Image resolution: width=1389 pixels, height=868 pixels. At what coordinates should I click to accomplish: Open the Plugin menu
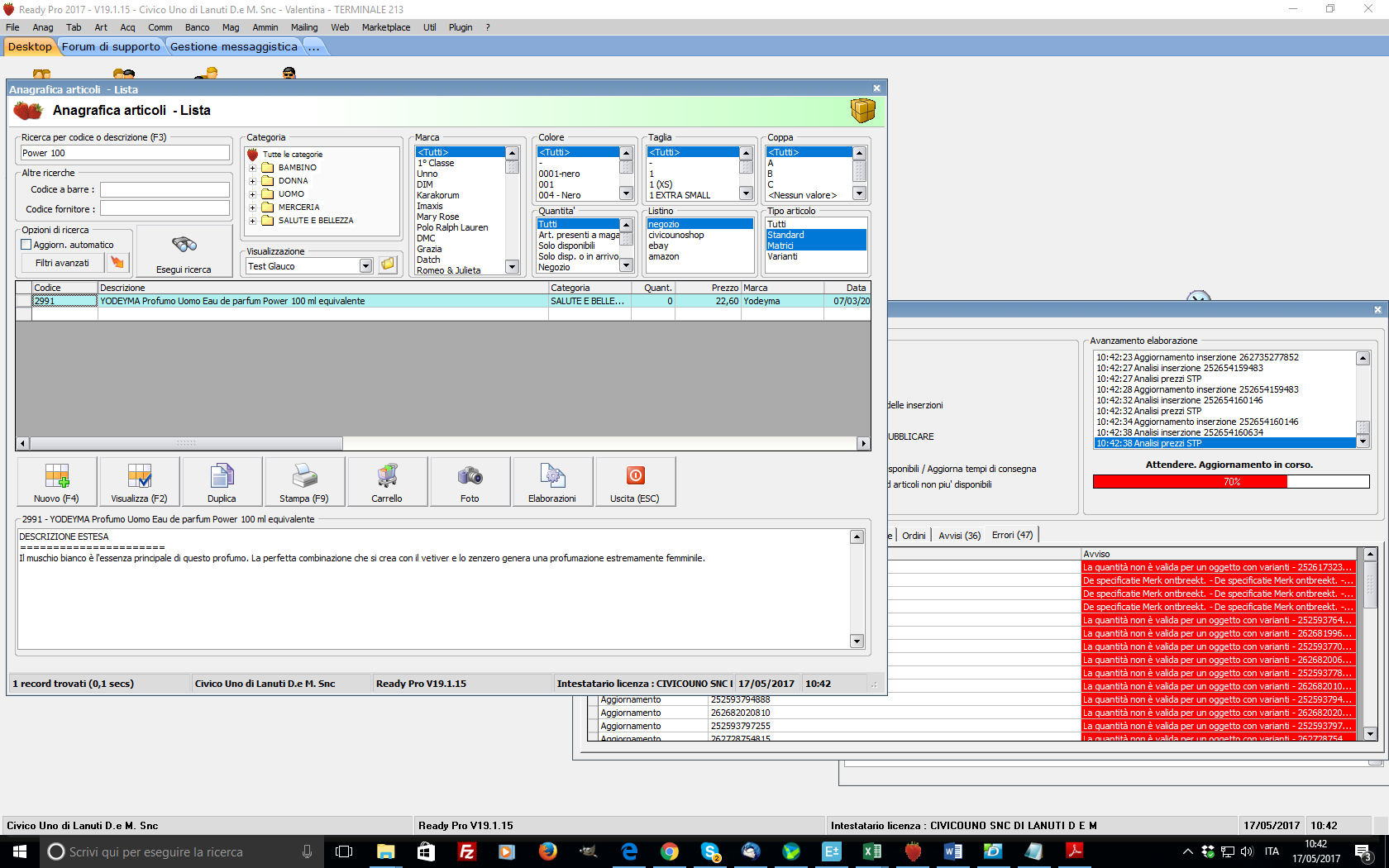[x=461, y=27]
